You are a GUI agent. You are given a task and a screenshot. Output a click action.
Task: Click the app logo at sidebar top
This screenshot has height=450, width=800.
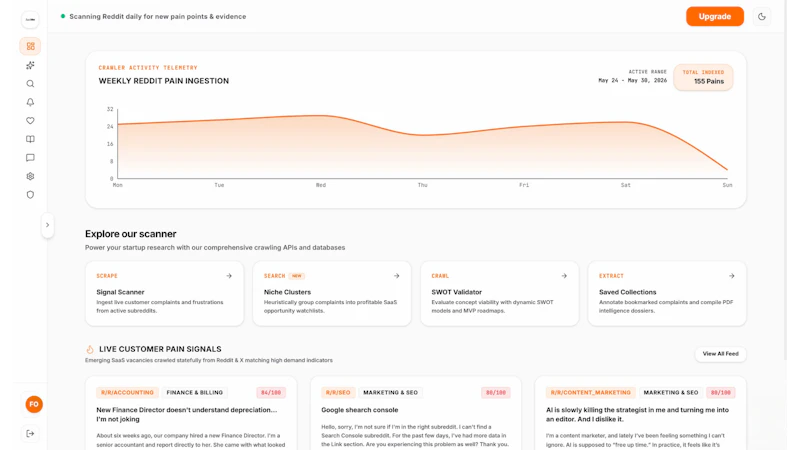(30, 19)
